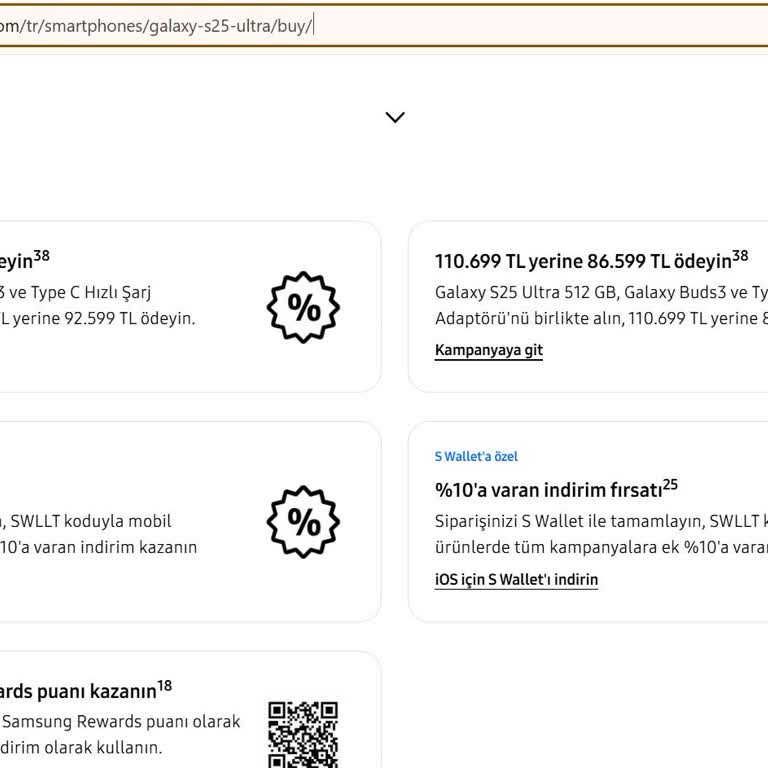Image resolution: width=768 pixels, height=768 pixels.
Task: Click the 'Samsung Rewards puanı olarak' text
Action: pos(121,721)
